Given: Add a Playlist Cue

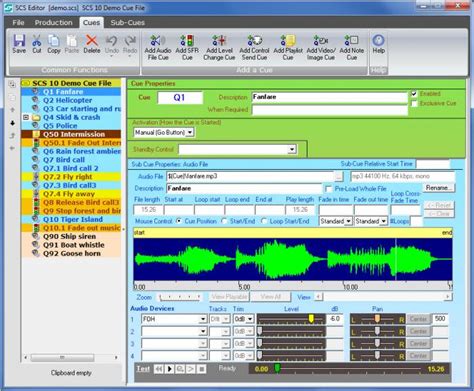Looking at the screenshot, I should click(x=288, y=48).
